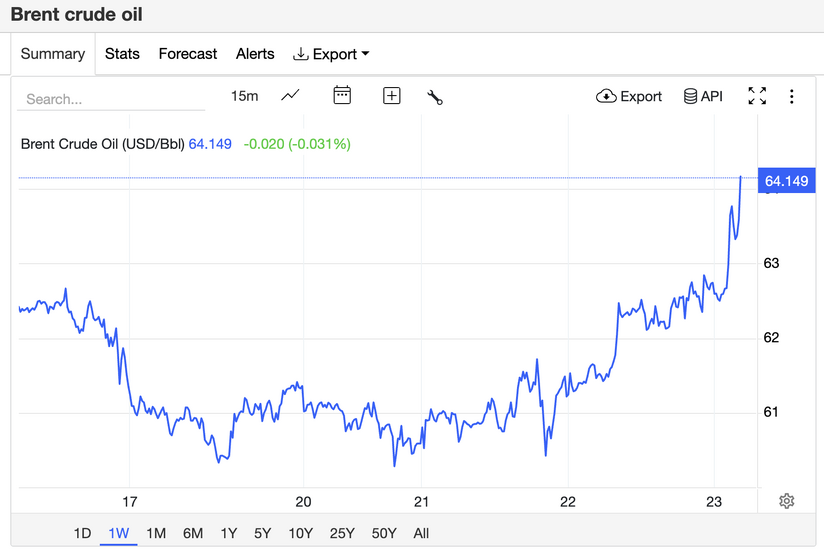Go to the Alerts tab
This screenshot has width=825, height=549.
[255, 54]
